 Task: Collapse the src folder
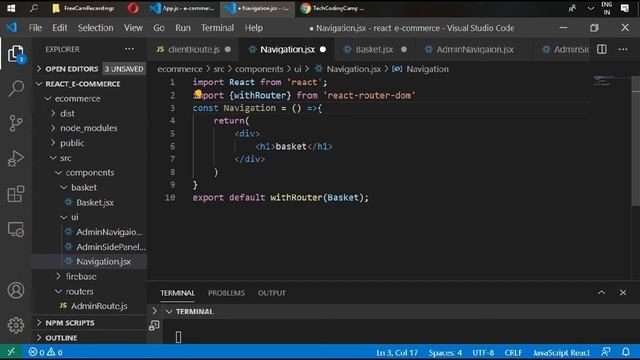(x=90, y=158)
